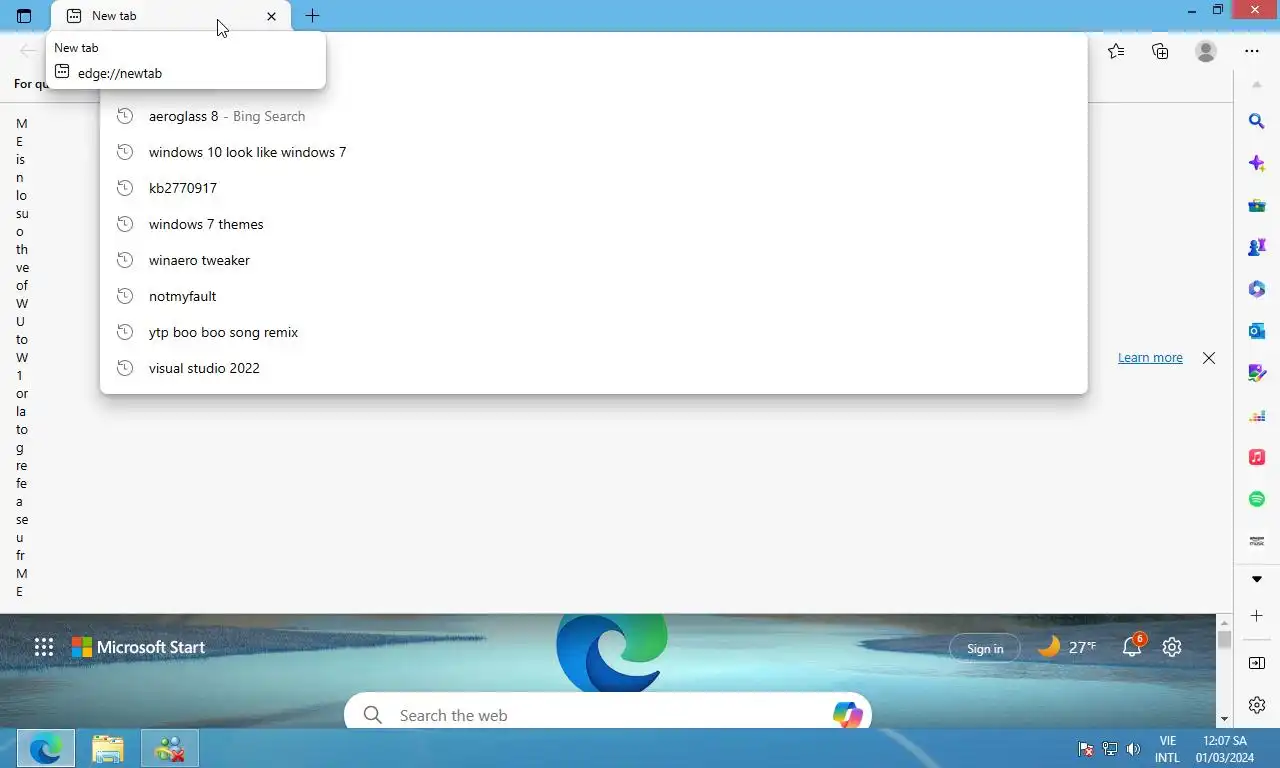The image size is (1280, 768).
Task: Open the sidebar Search icon
Action: 1257,121
